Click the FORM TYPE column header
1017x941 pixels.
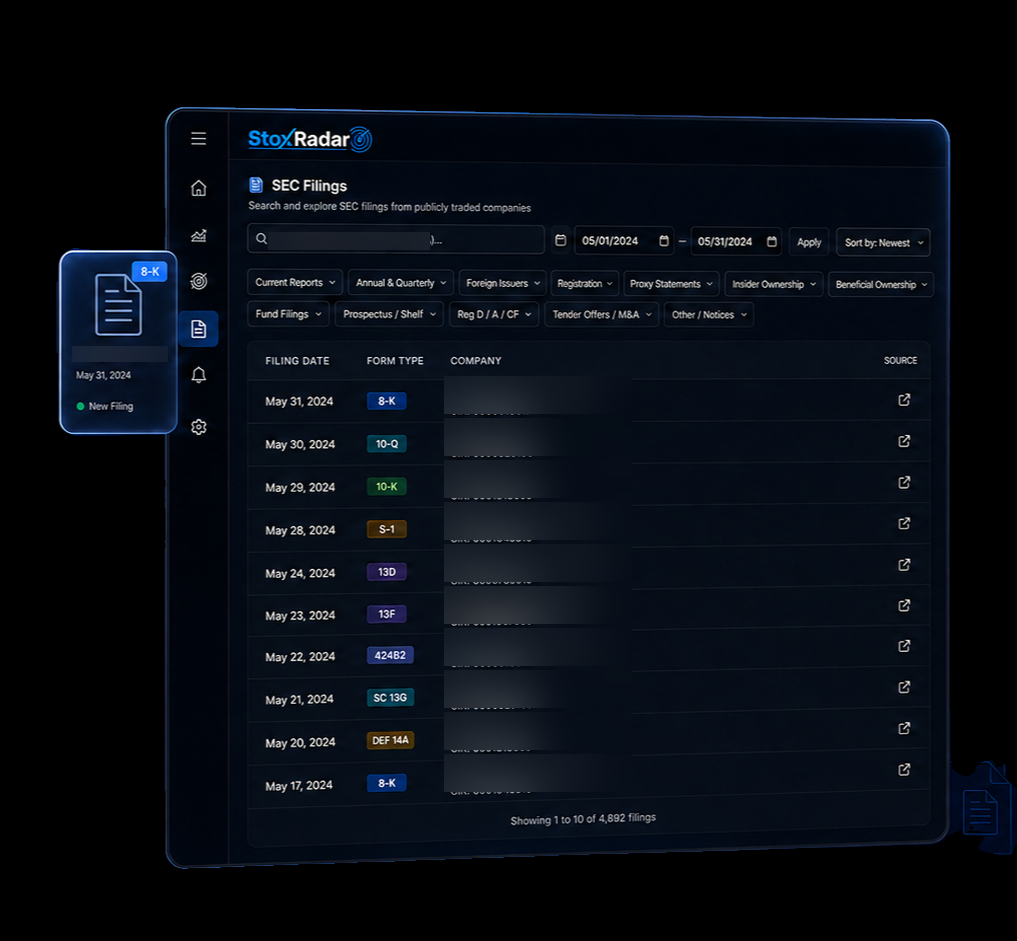pyautogui.click(x=395, y=361)
